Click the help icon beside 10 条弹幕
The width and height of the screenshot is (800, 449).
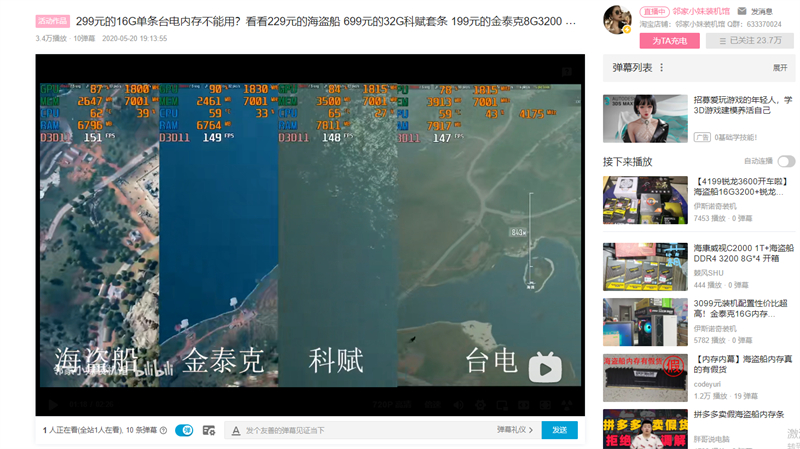(163, 430)
